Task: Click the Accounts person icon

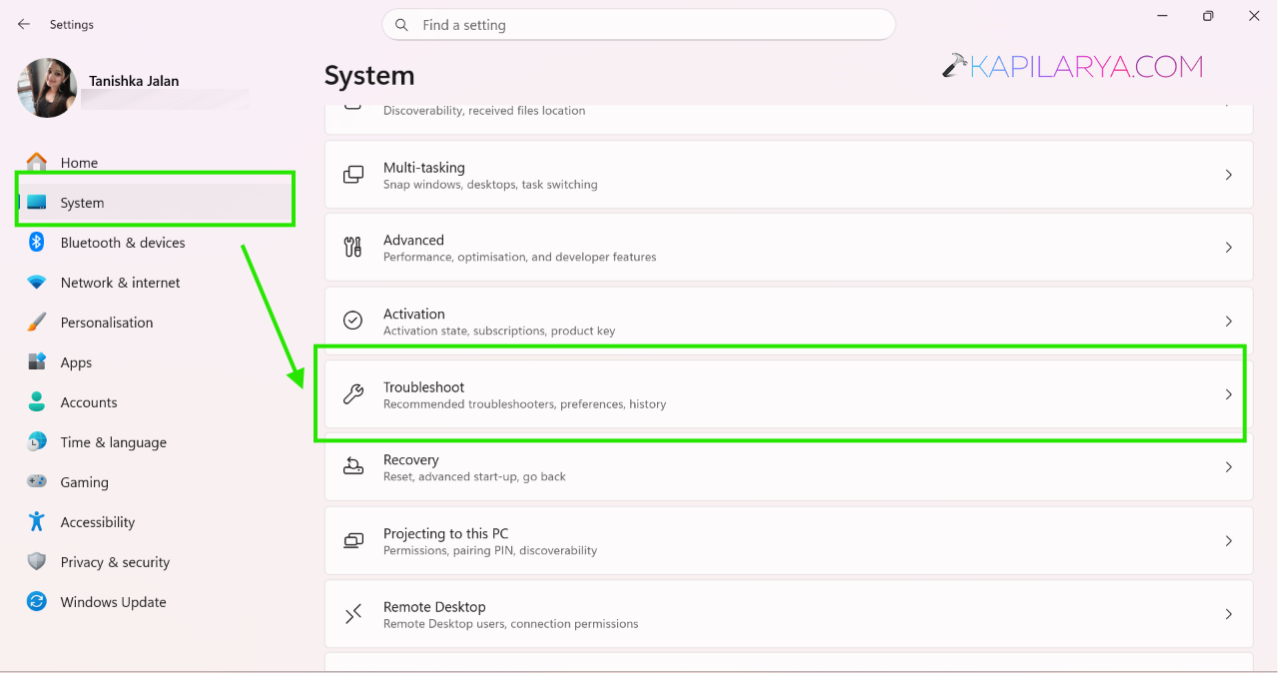Action: click(37, 402)
